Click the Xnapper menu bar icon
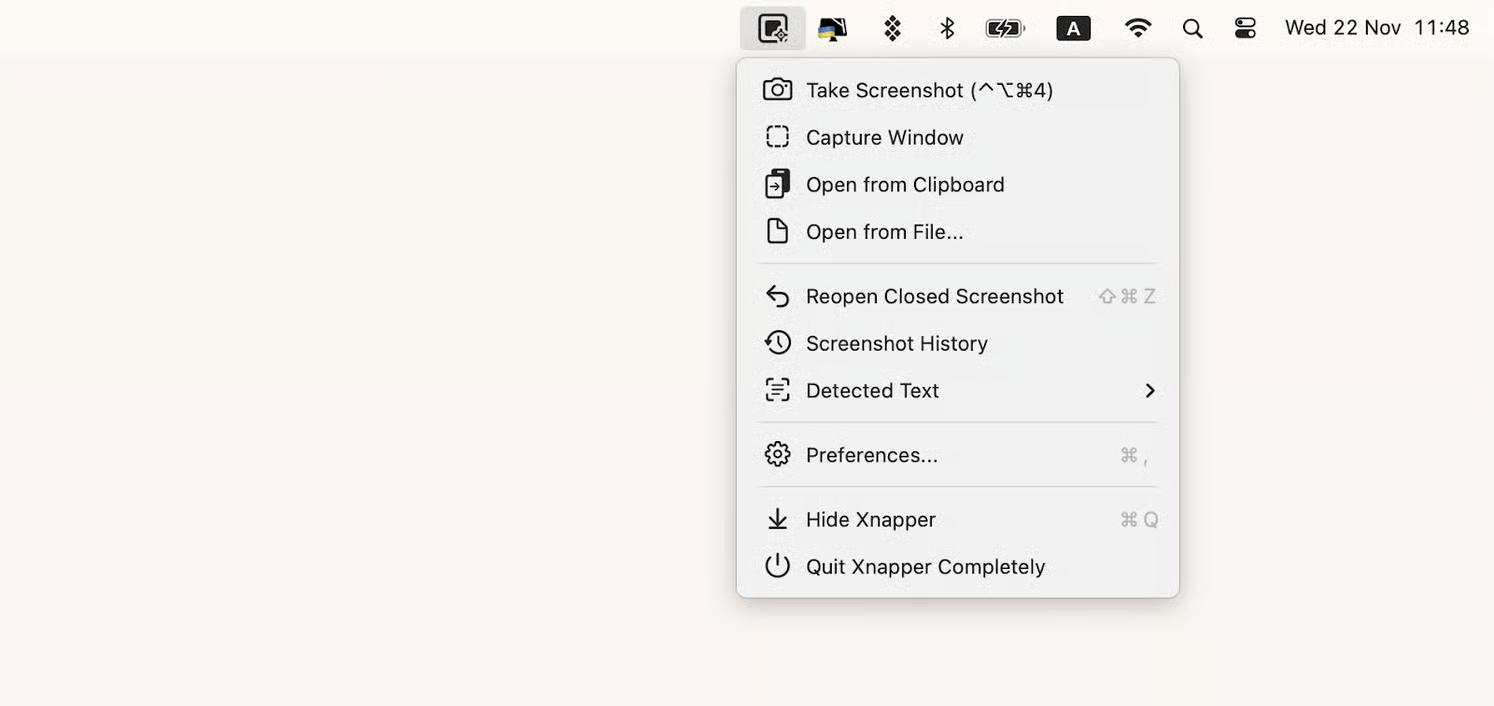The height and width of the screenshot is (706, 1494). [x=772, y=28]
